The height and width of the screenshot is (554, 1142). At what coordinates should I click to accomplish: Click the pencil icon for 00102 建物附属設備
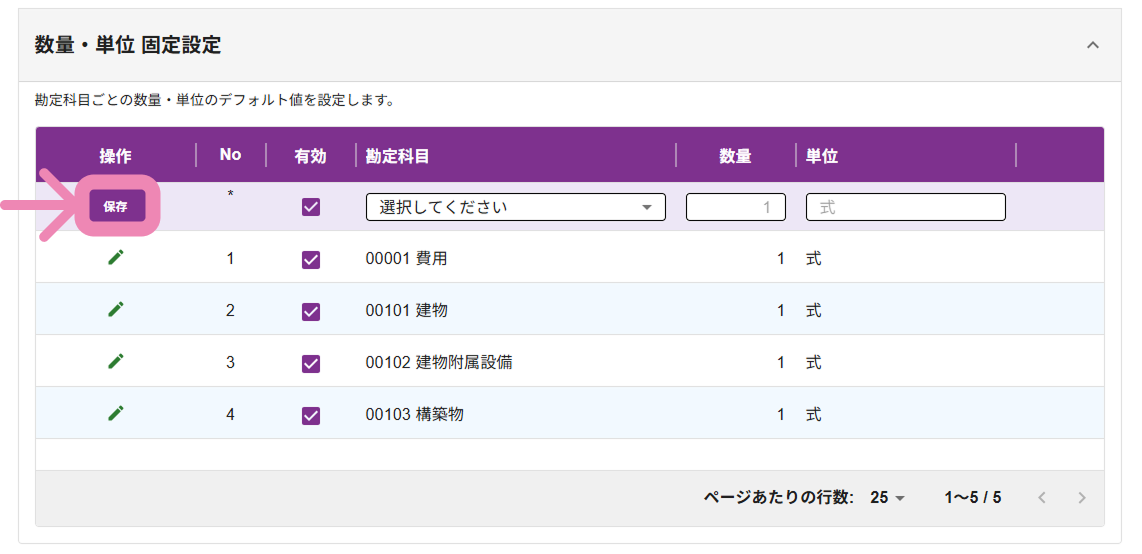pos(116,361)
